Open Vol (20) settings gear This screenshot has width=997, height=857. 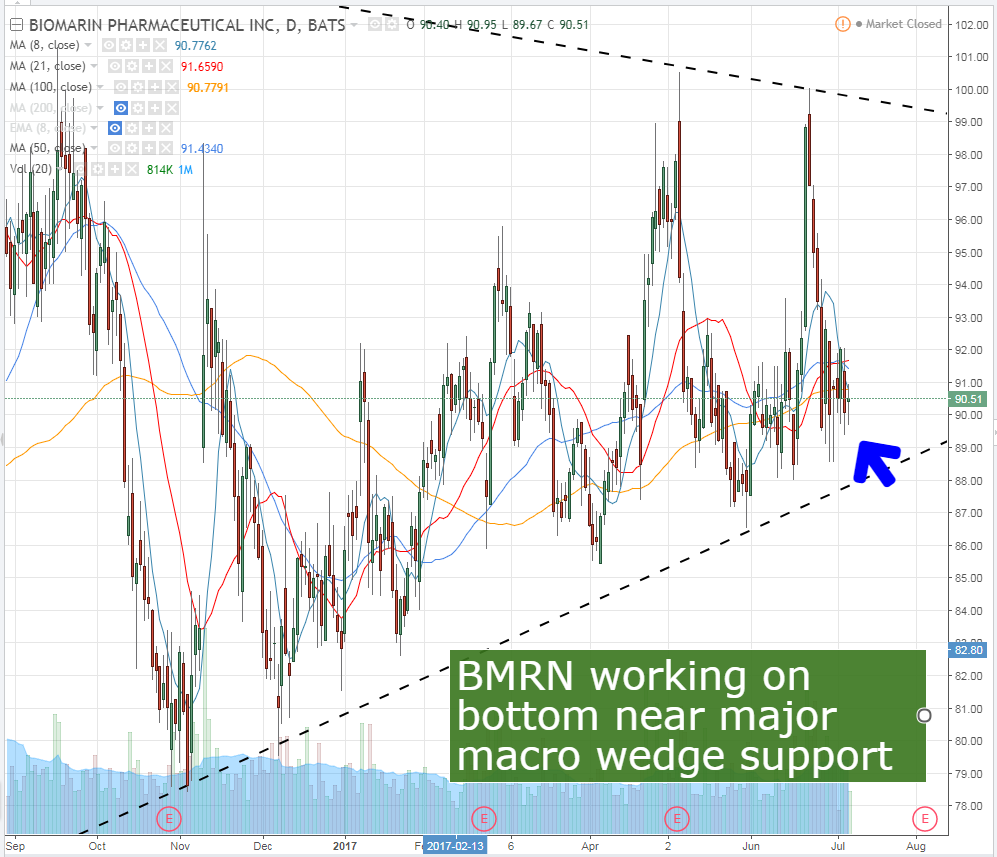click(97, 169)
